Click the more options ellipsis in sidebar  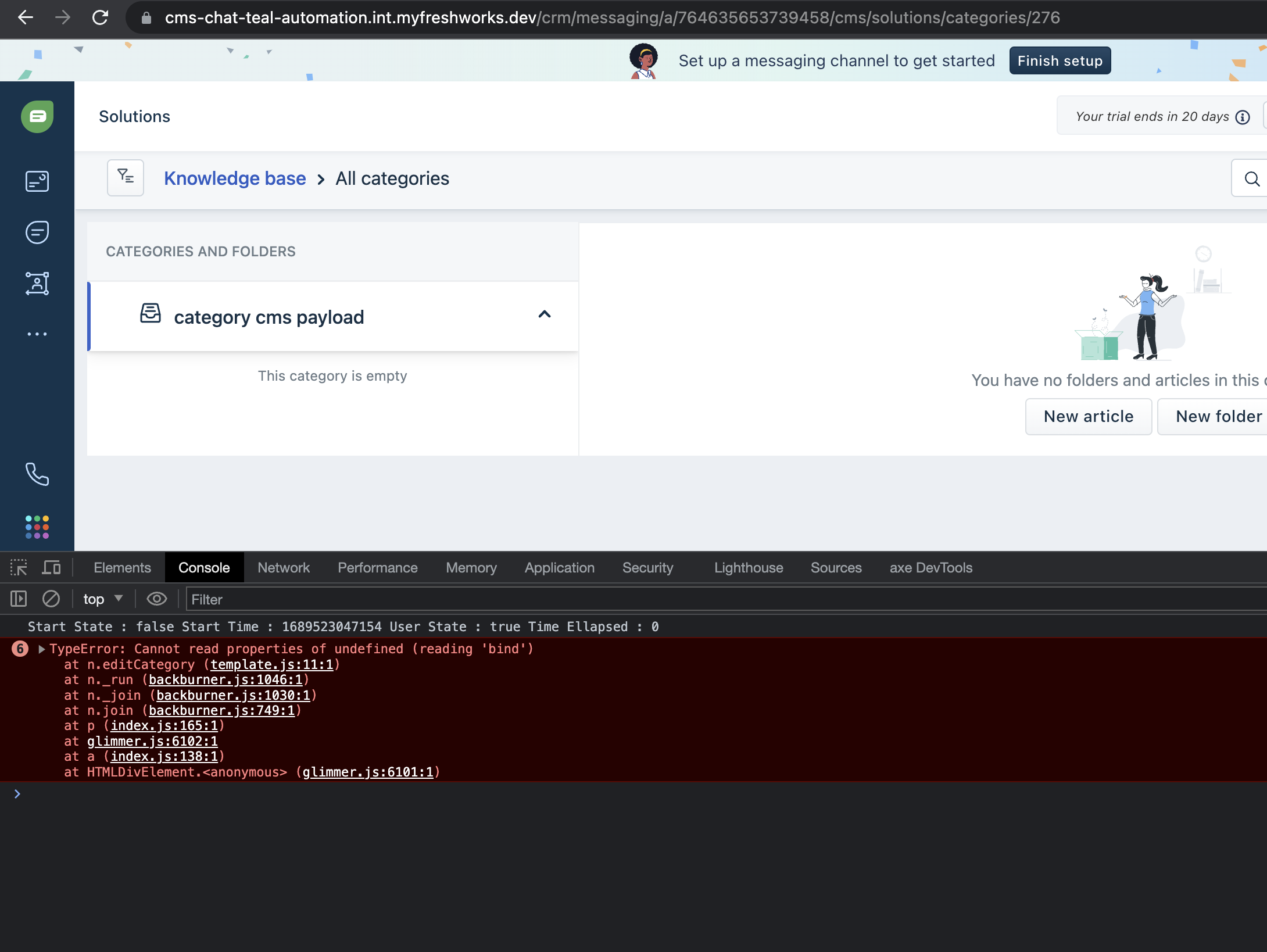37,334
